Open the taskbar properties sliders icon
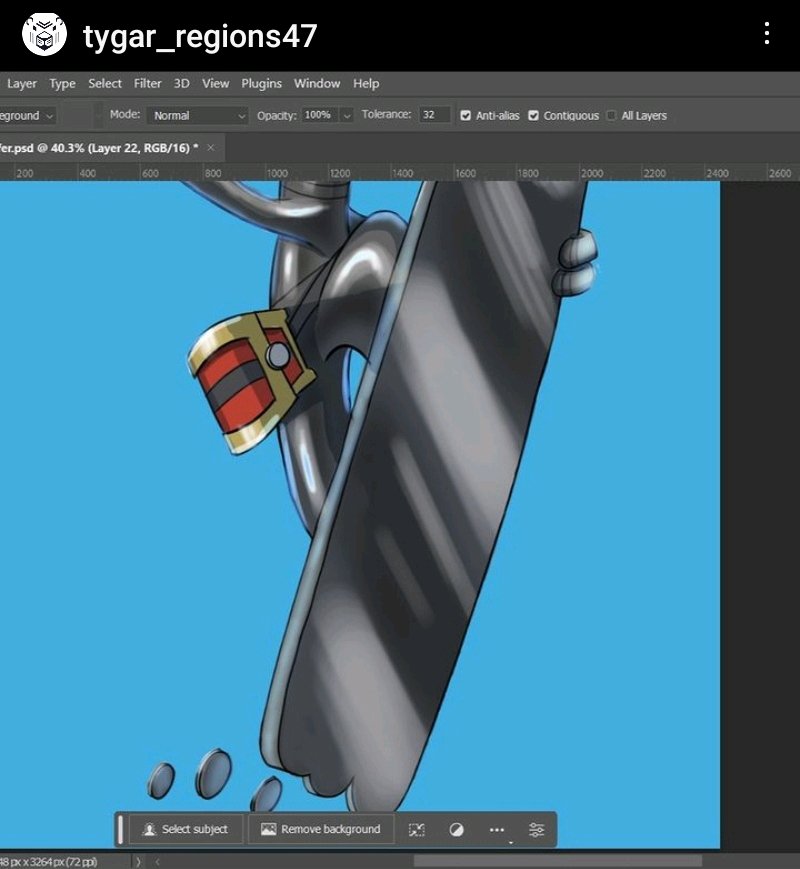Screen dimensions: 800x869 [x=537, y=830]
